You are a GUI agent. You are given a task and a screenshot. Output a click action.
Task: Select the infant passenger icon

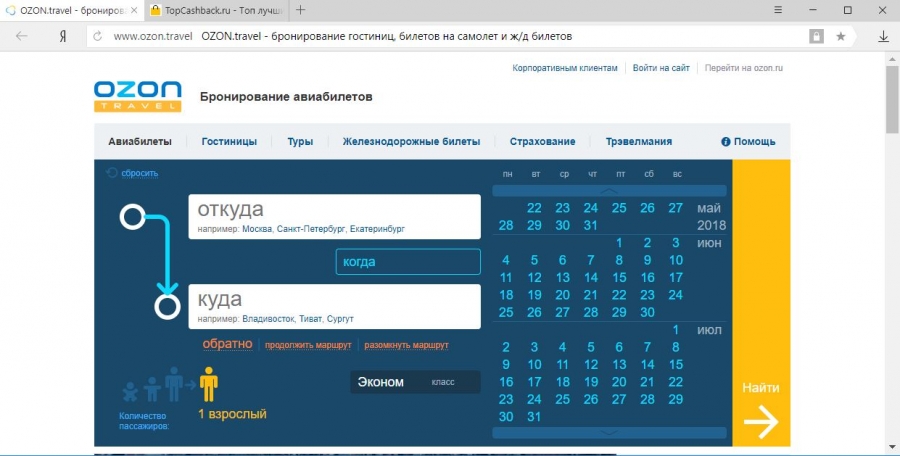(x=130, y=392)
